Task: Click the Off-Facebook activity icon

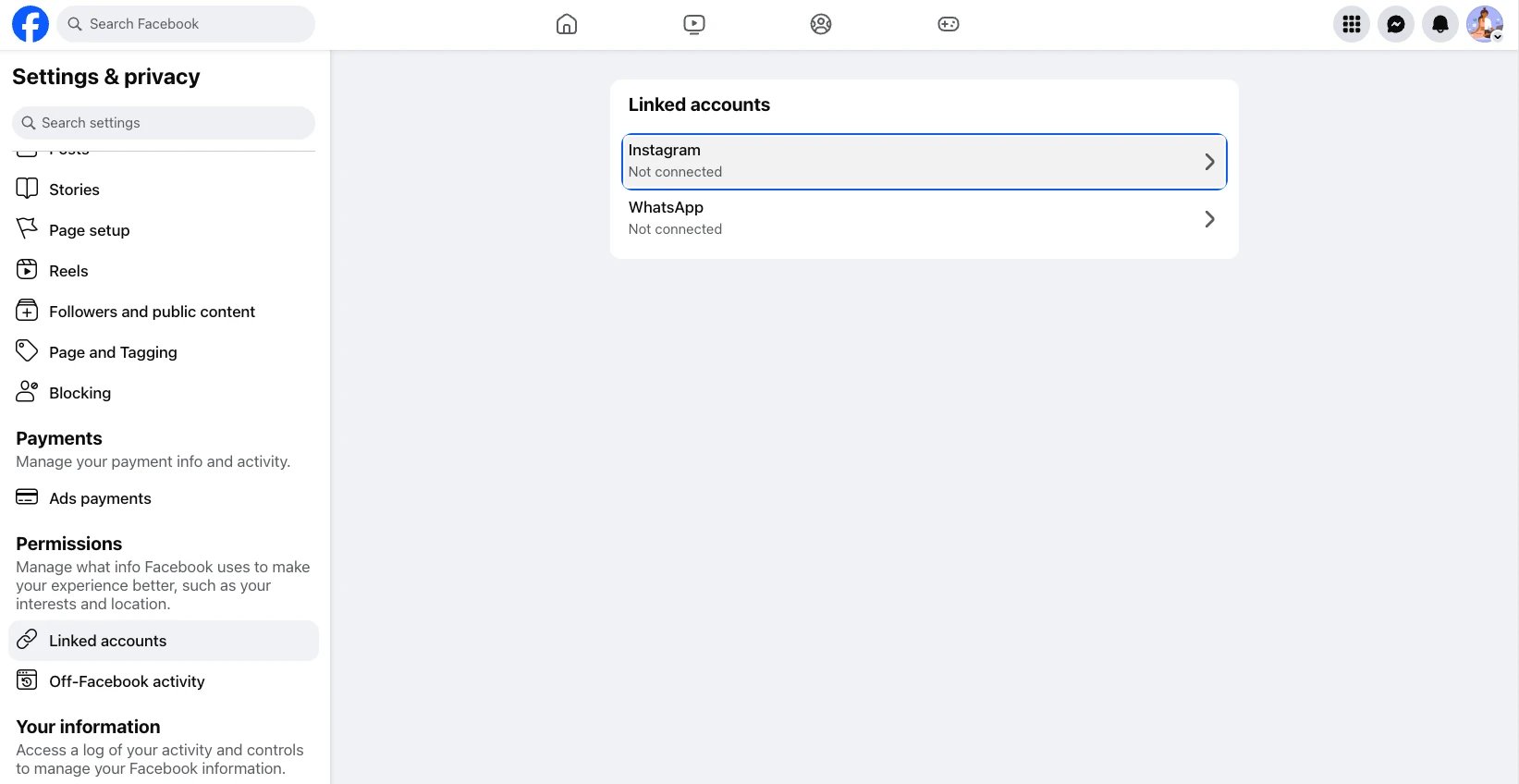Action: [x=27, y=680]
